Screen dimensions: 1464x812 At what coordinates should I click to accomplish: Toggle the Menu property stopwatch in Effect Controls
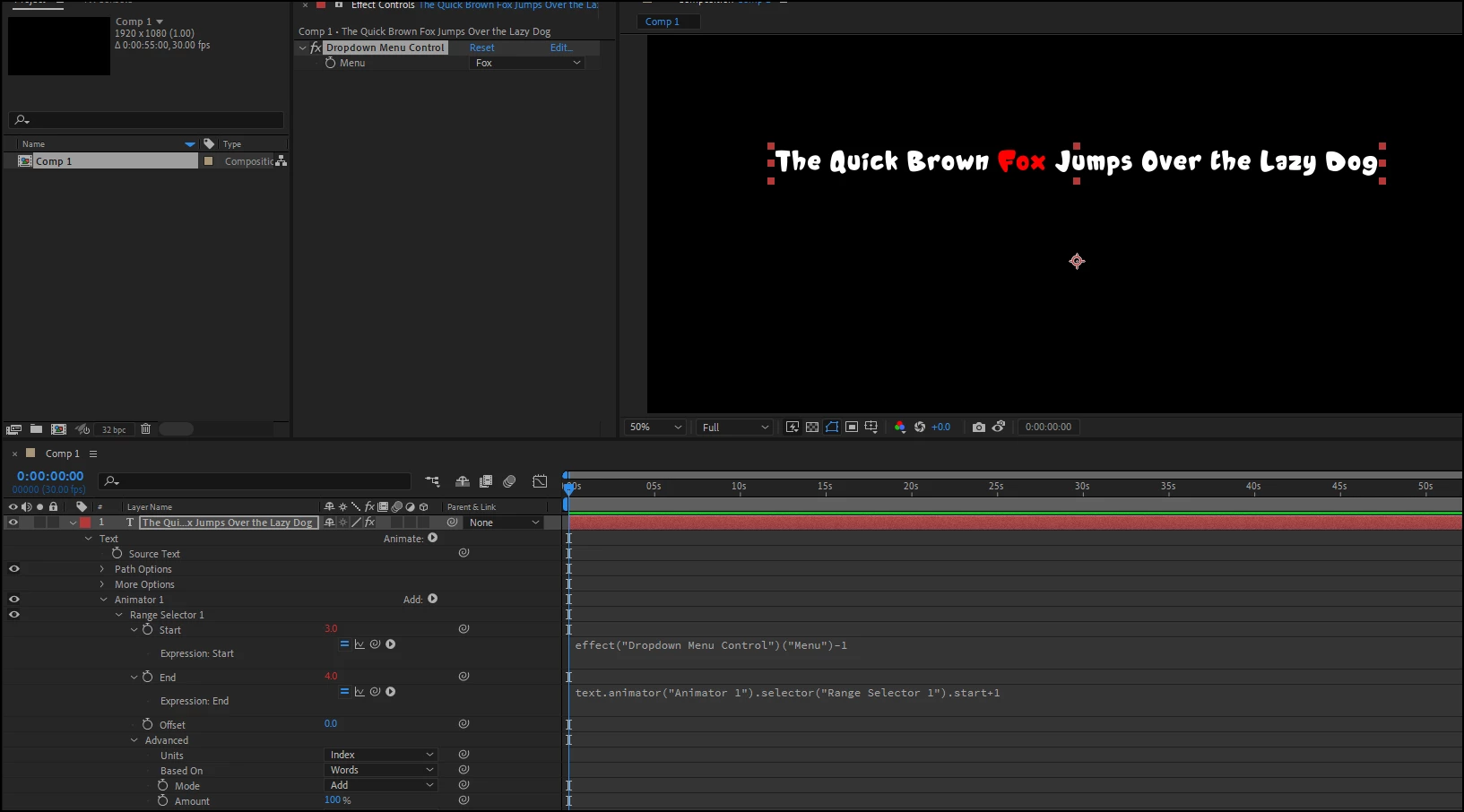330,63
